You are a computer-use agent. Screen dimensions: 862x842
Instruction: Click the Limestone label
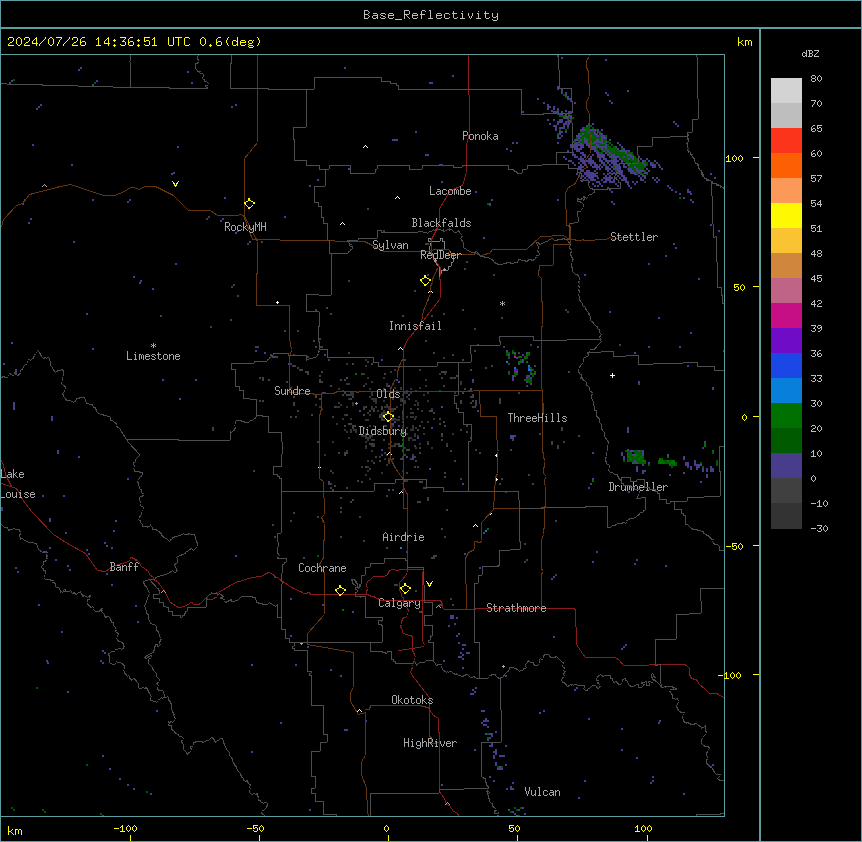(x=153, y=356)
